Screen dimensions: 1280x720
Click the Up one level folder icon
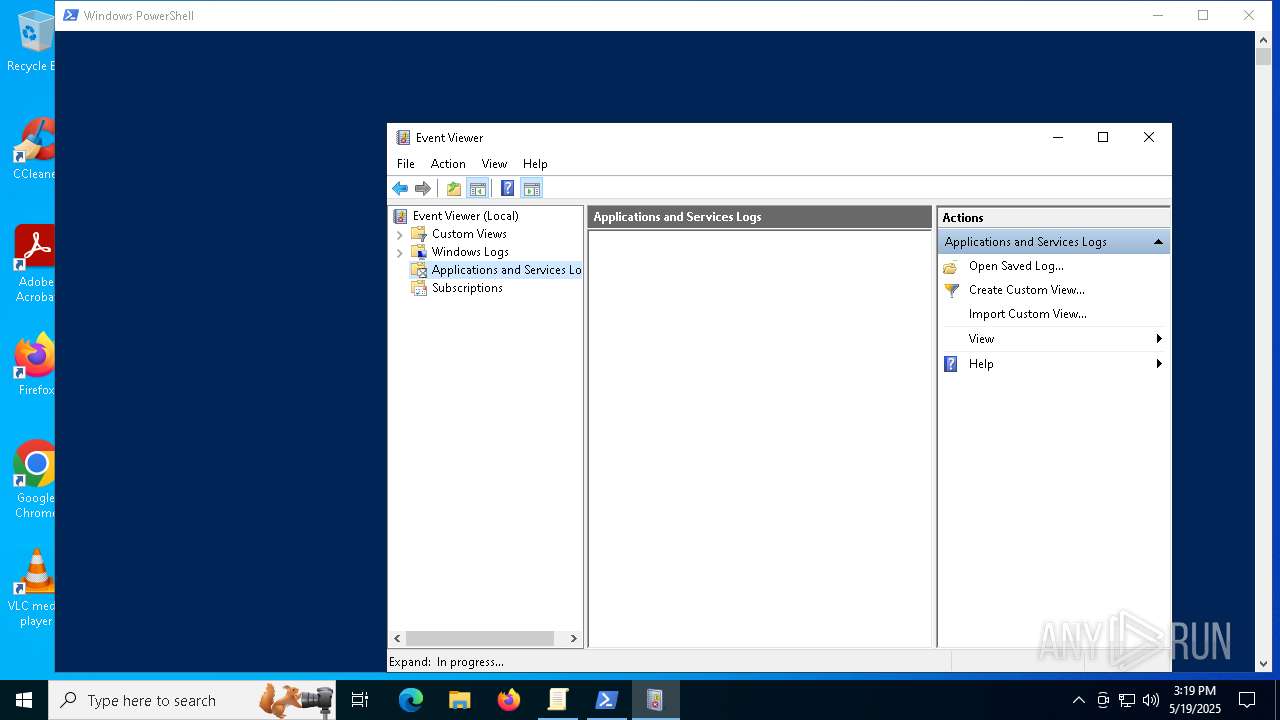tap(454, 188)
